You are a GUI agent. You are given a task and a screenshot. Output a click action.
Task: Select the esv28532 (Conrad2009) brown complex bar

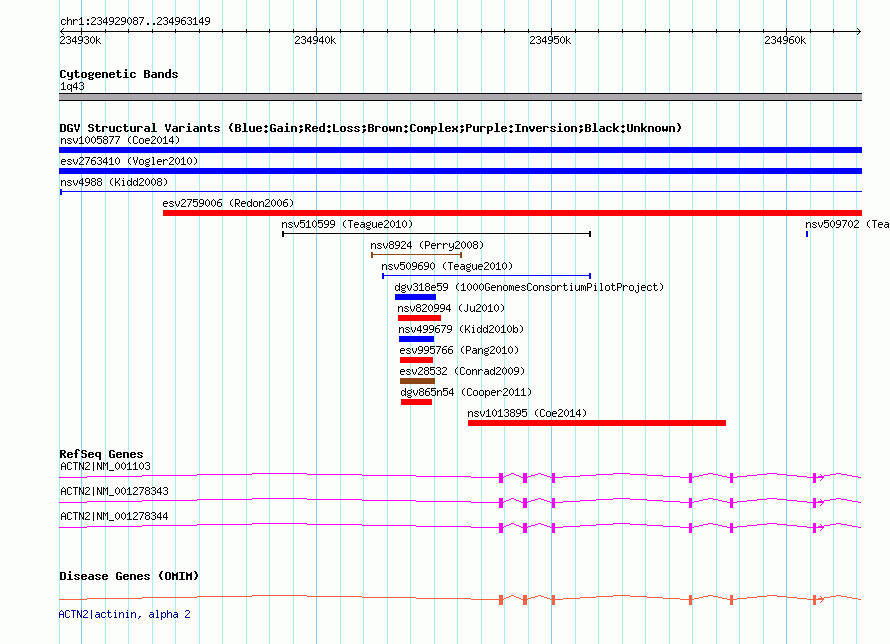click(x=417, y=381)
